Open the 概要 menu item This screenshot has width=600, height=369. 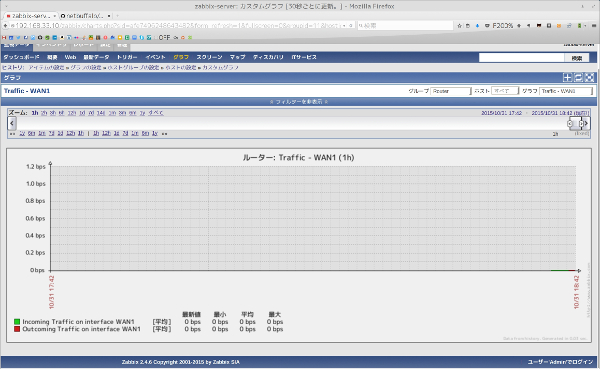(52, 57)
